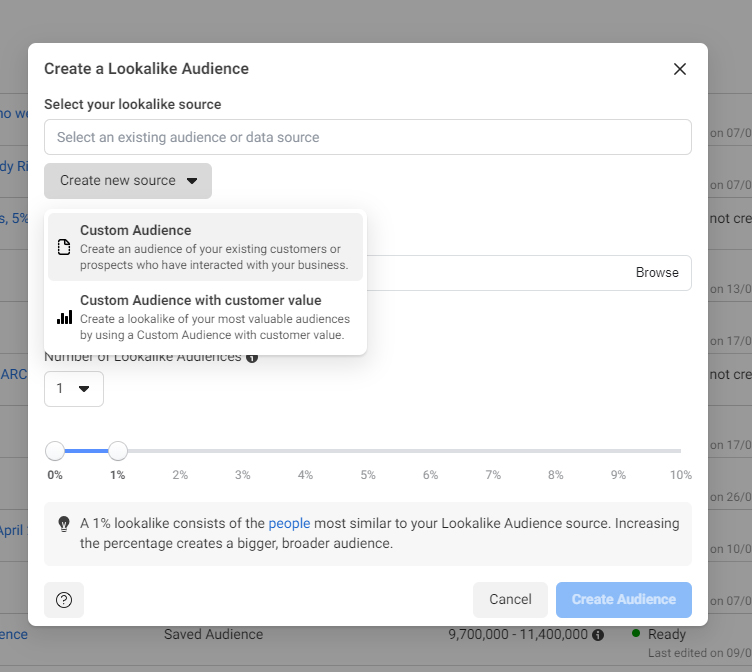Expand the Create new source dropdown
Screen dimensions: 752x672
[x=128, y=181]
